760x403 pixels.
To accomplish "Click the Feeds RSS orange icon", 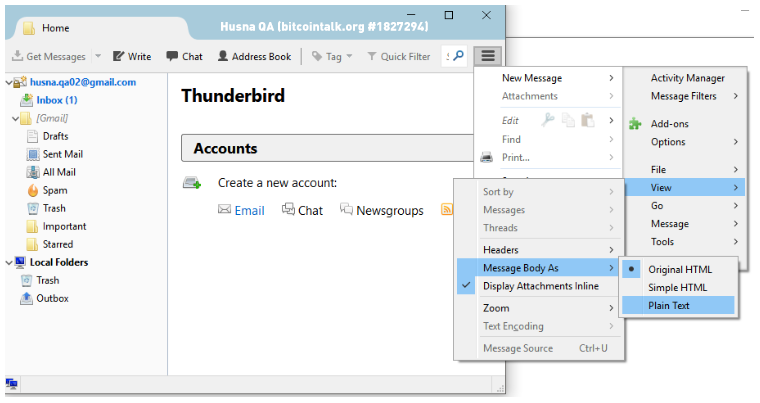I will (x=446, y=209).
